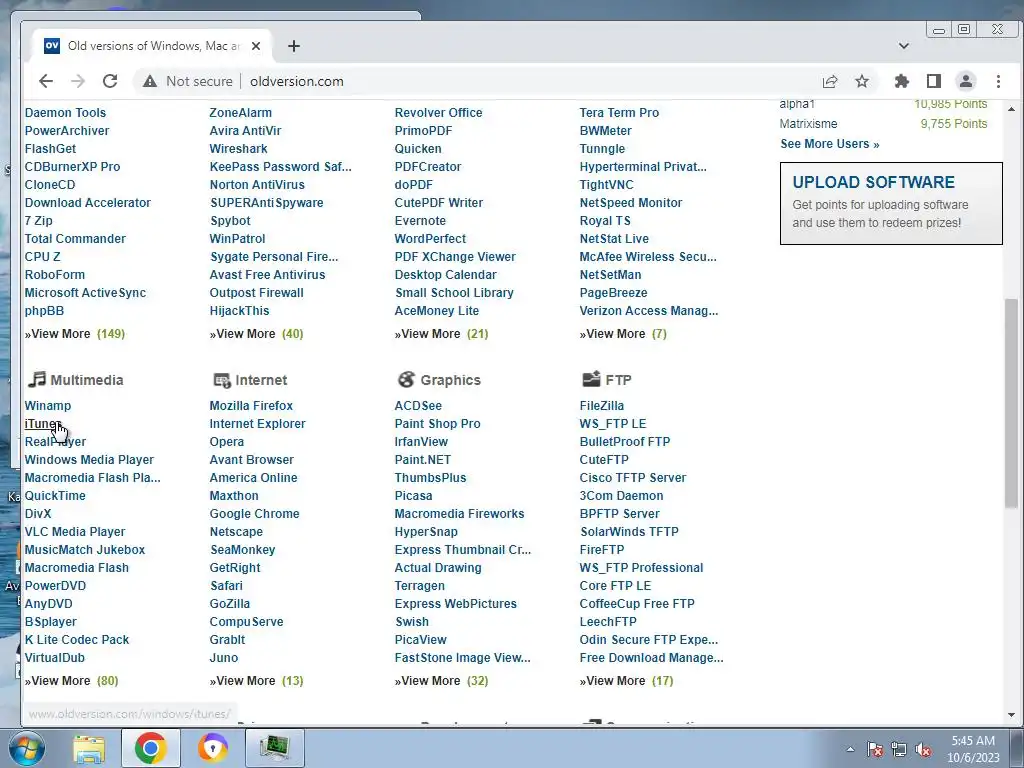Open the VLC Media Player link
Screen dimensions: 1024x768
(74, 532)
